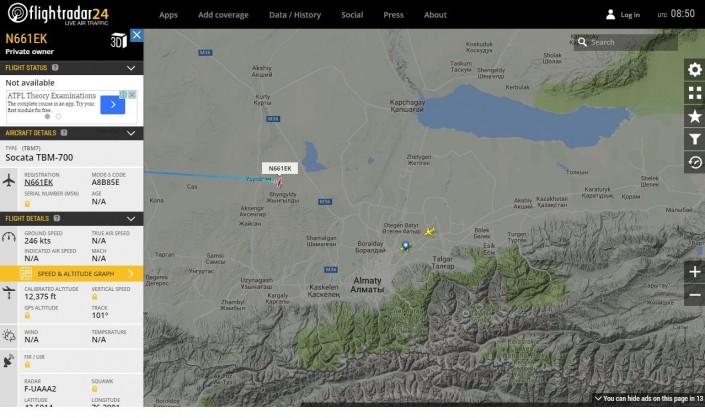Close the N661EK flight info panel
705x418 pixels.
137,35
